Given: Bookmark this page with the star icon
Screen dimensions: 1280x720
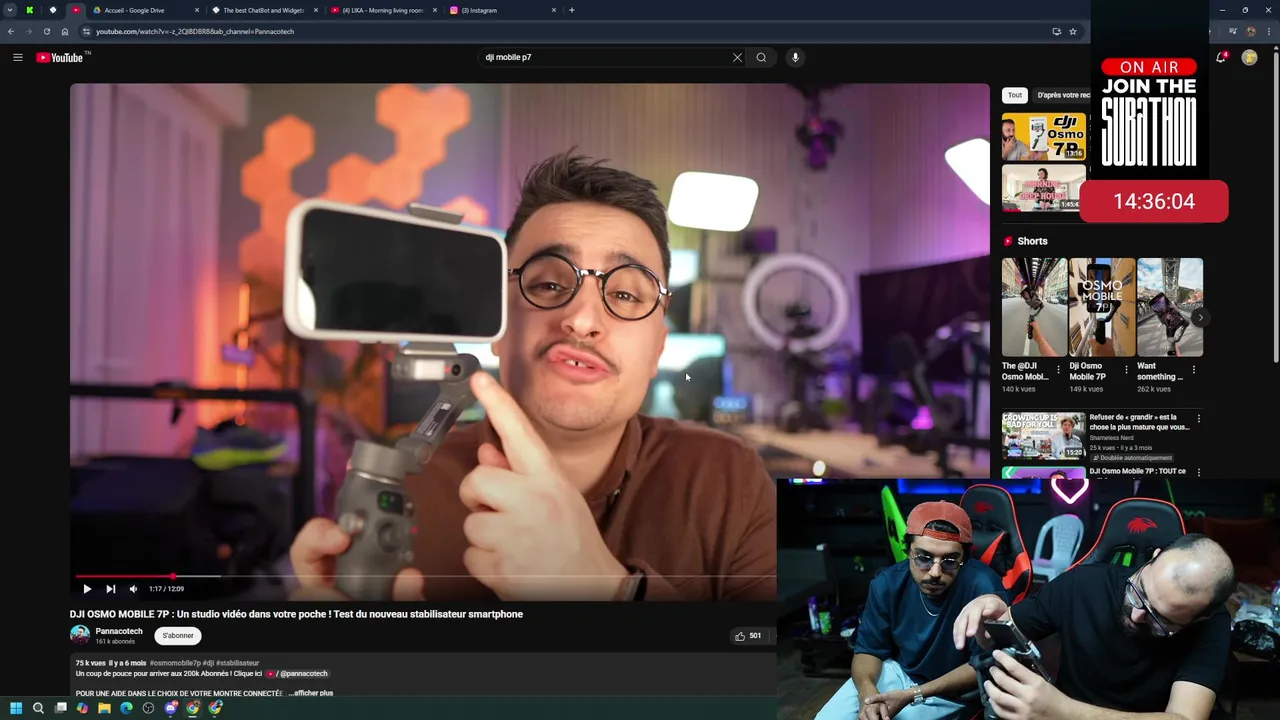Looking at the screenshot, I should 1073,31.
